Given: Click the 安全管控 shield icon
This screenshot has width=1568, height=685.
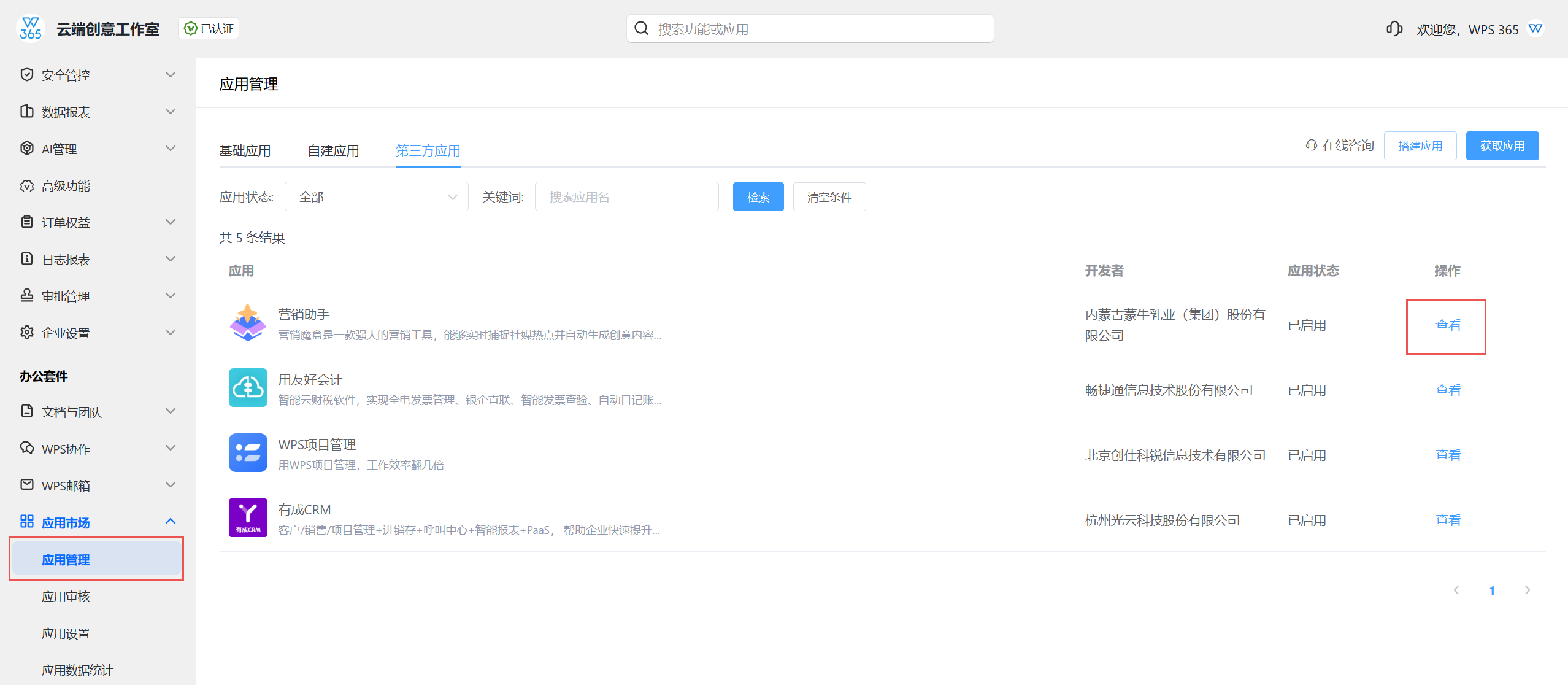Looking at the screenshot, I should pos(27,75).
